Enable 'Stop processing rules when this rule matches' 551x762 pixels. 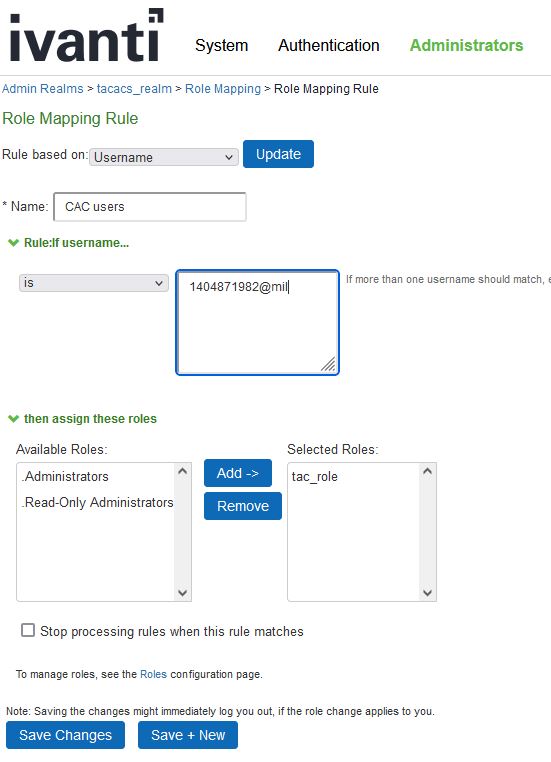[x=28, y=630]
